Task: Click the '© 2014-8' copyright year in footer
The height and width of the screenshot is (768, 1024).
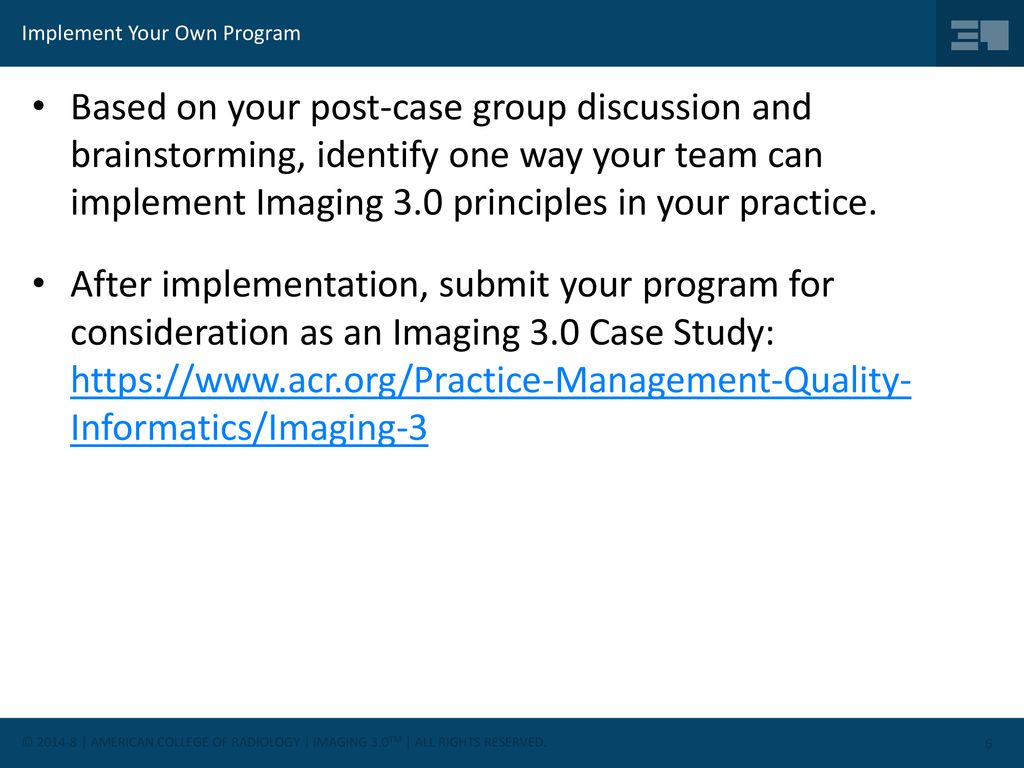Action: click(50, 742)
